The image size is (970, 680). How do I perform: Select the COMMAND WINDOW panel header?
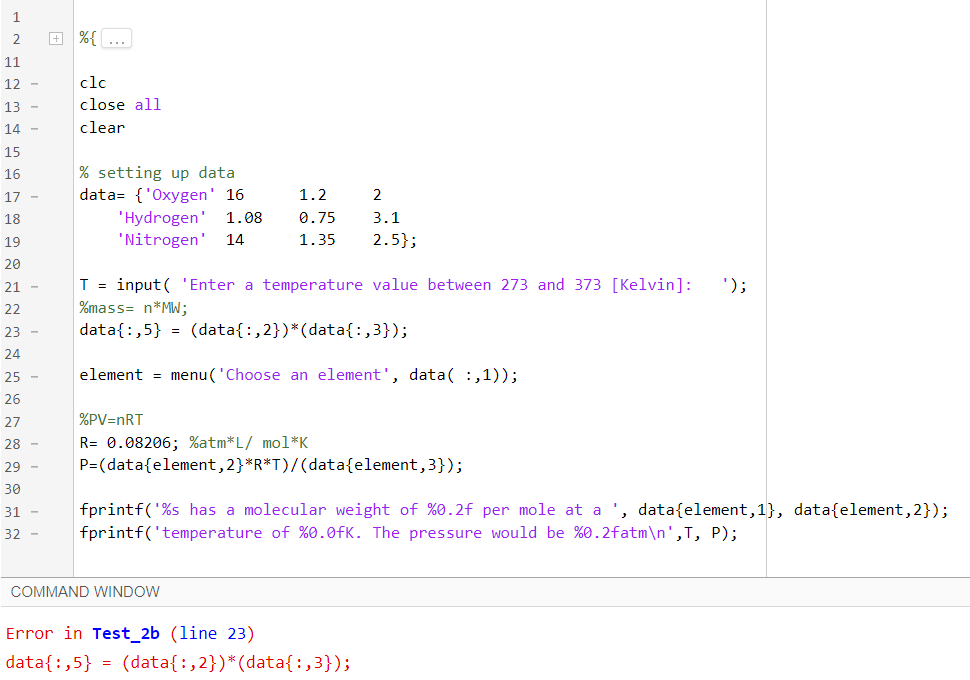pos(83,592)
